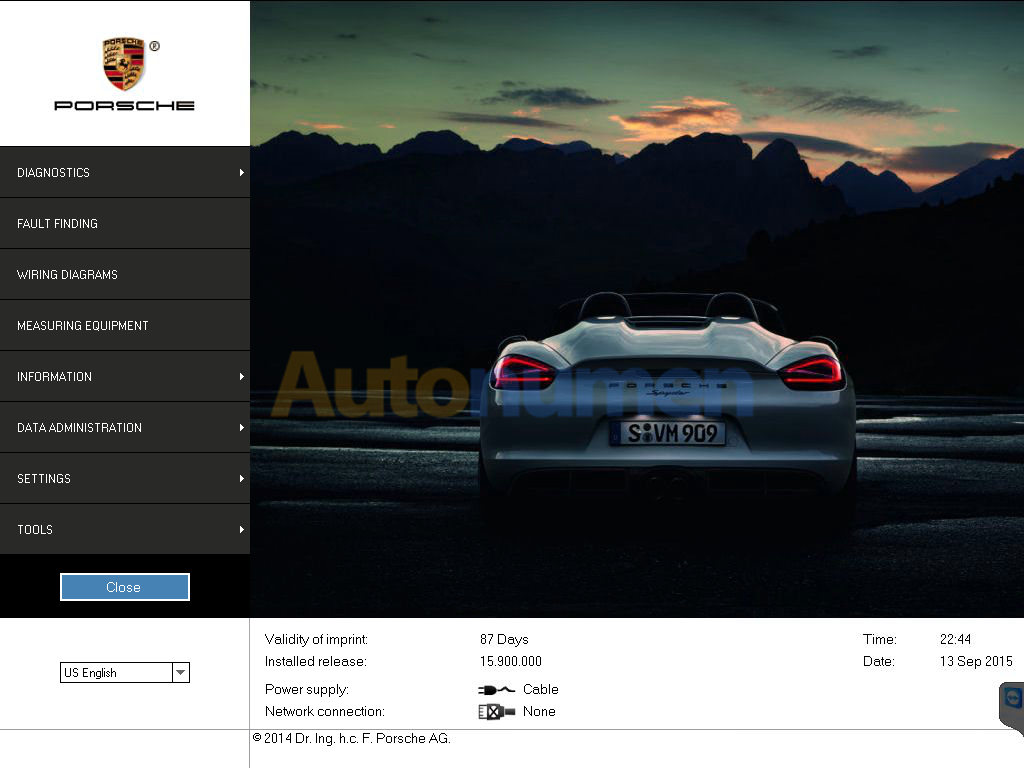Expand the Settings submenu arrow

(241, 479)
